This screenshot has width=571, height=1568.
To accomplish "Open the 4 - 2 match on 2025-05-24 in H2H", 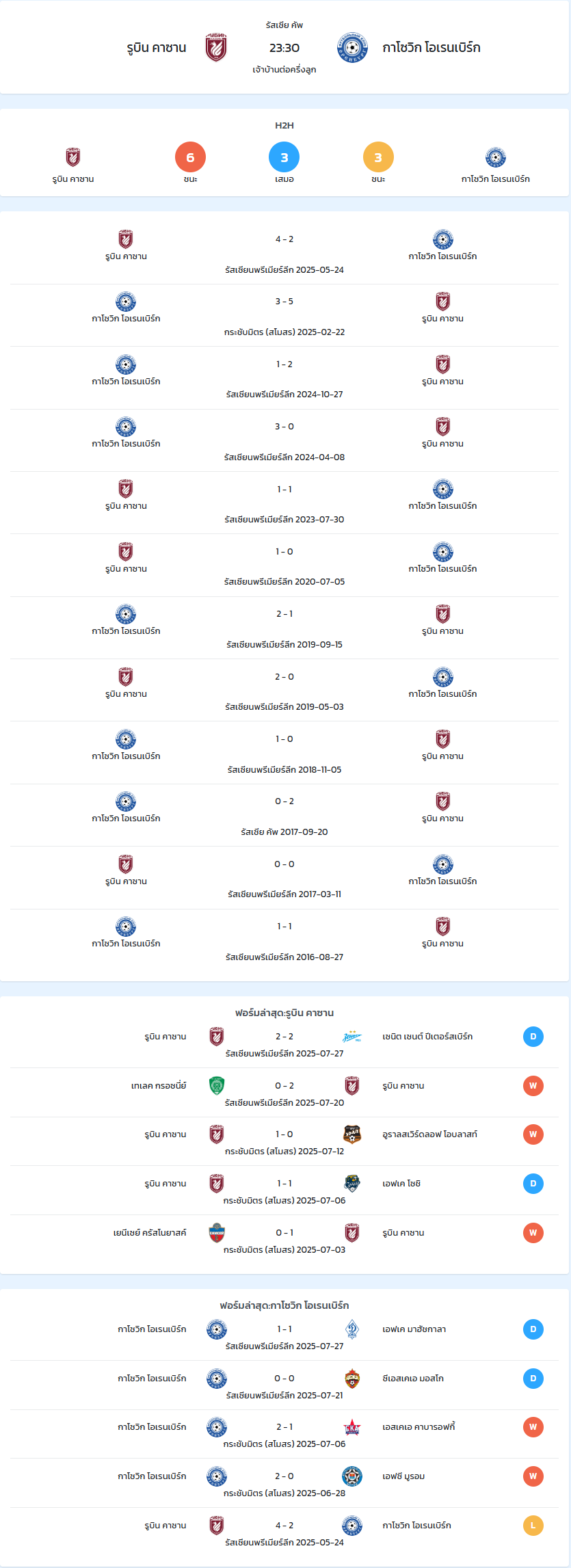I will pos(284,253).
